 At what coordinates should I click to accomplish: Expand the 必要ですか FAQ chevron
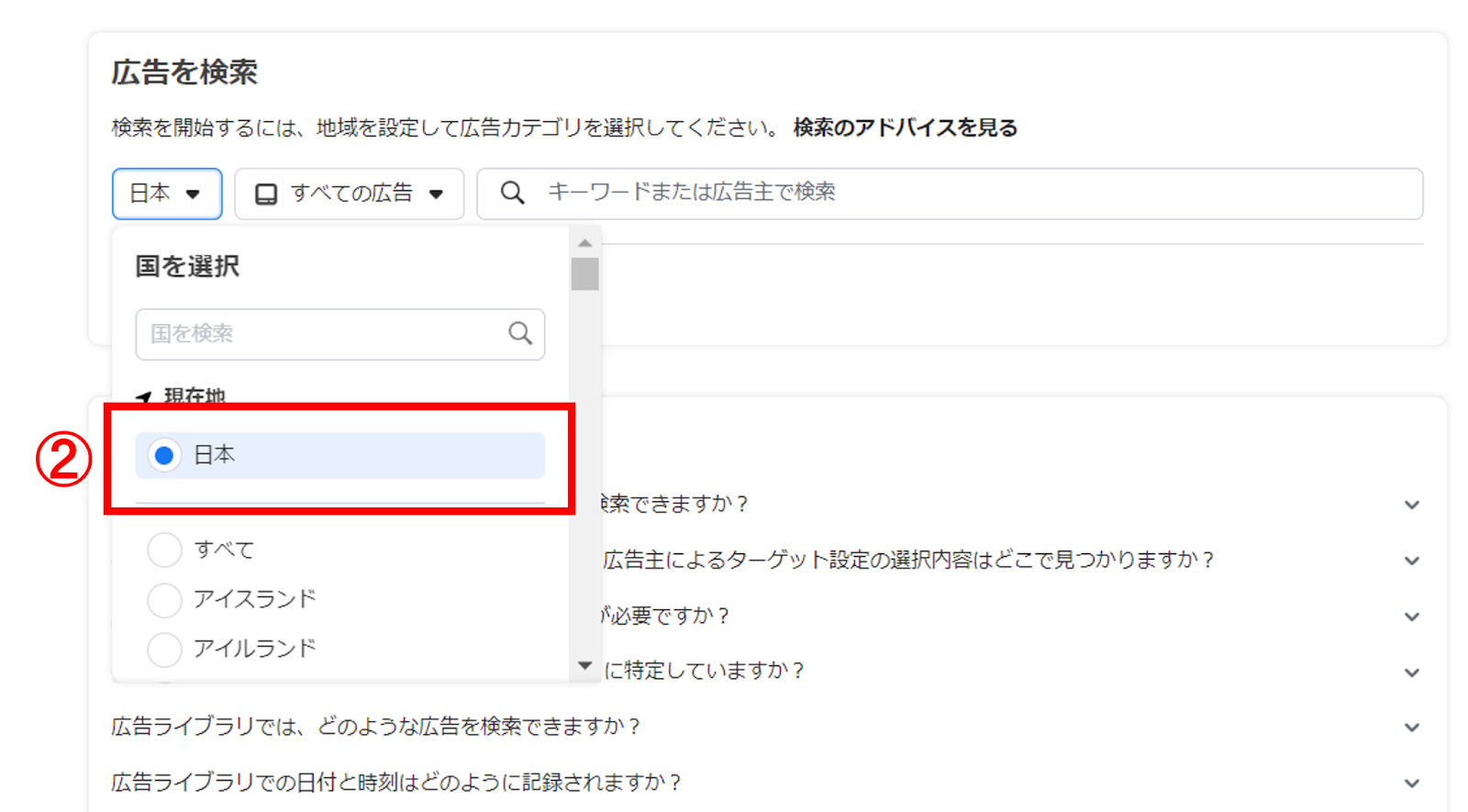click(x=1411, y=617)
